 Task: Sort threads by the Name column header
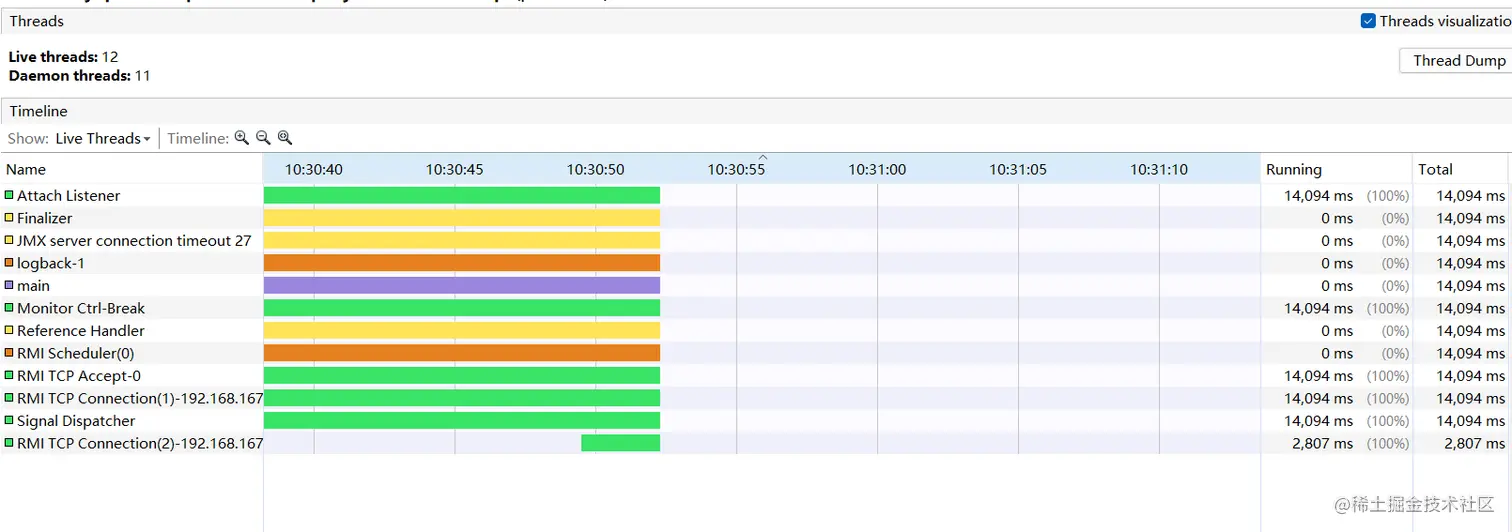131,169
